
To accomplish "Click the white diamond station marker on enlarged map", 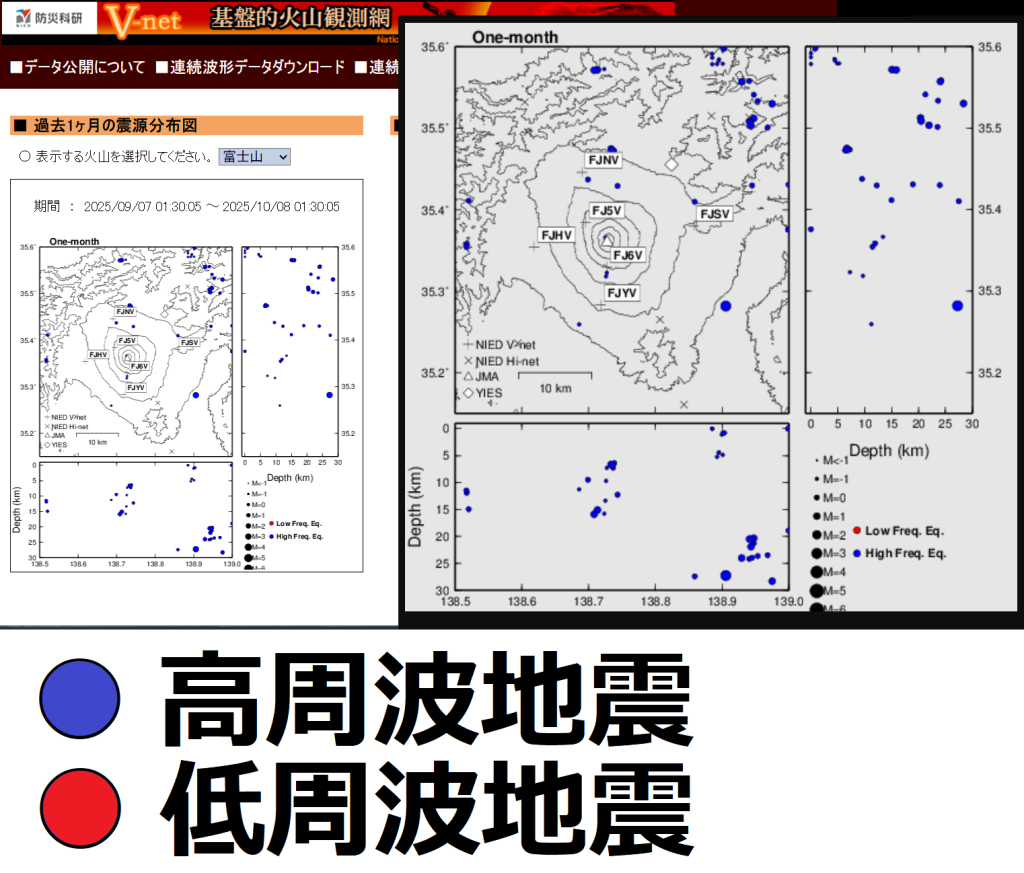I will tap(672, 163).
